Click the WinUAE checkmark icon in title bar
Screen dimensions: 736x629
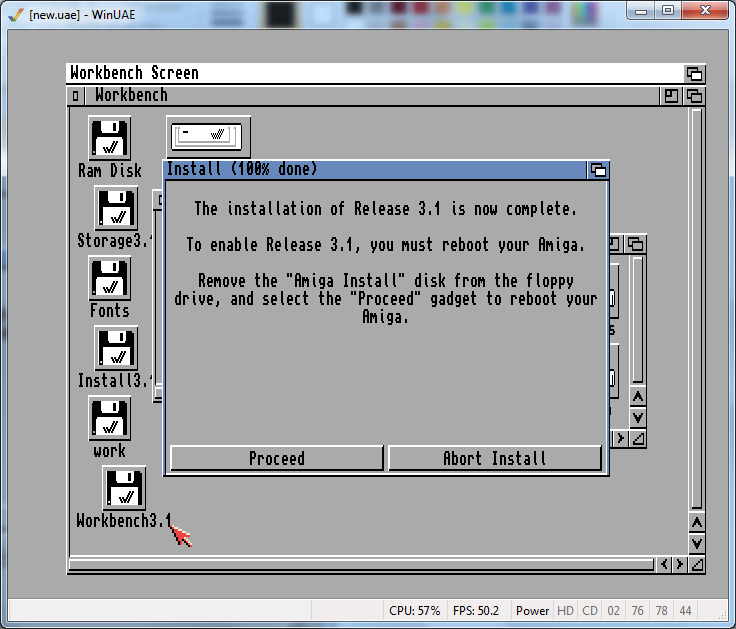click(x=16, y=15)
